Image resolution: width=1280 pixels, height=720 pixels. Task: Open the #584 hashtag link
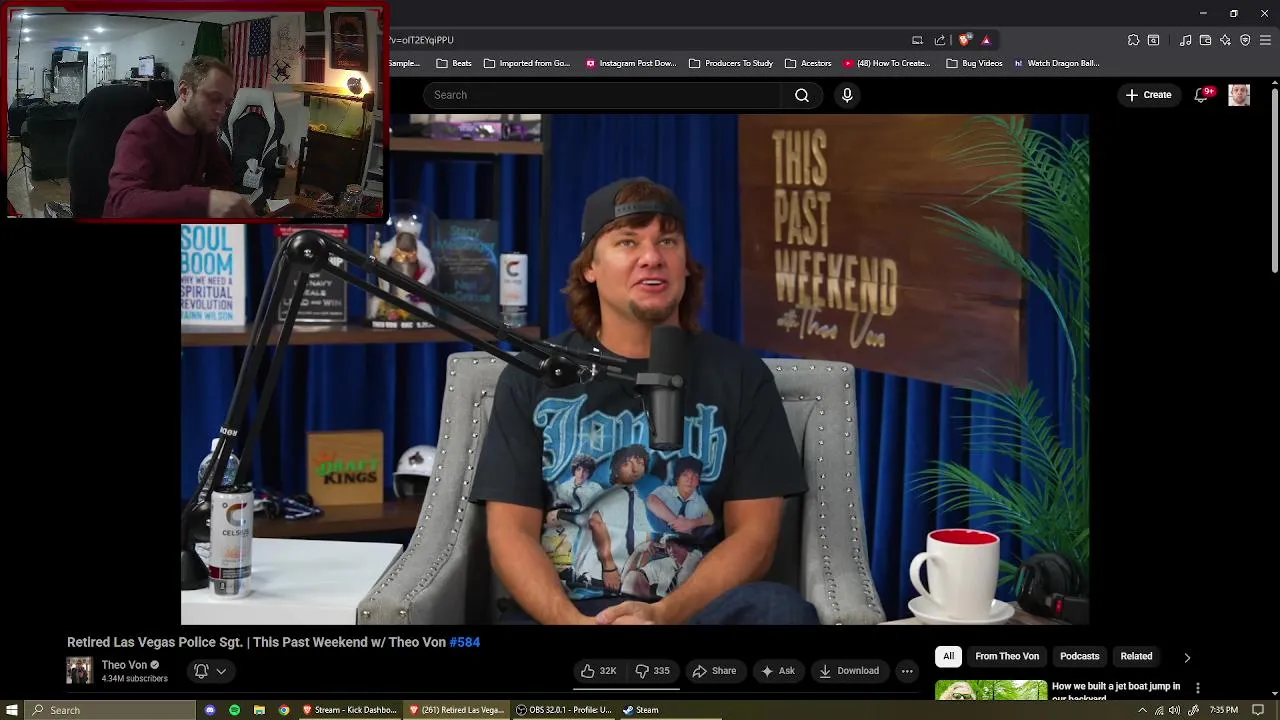(465, 642)
